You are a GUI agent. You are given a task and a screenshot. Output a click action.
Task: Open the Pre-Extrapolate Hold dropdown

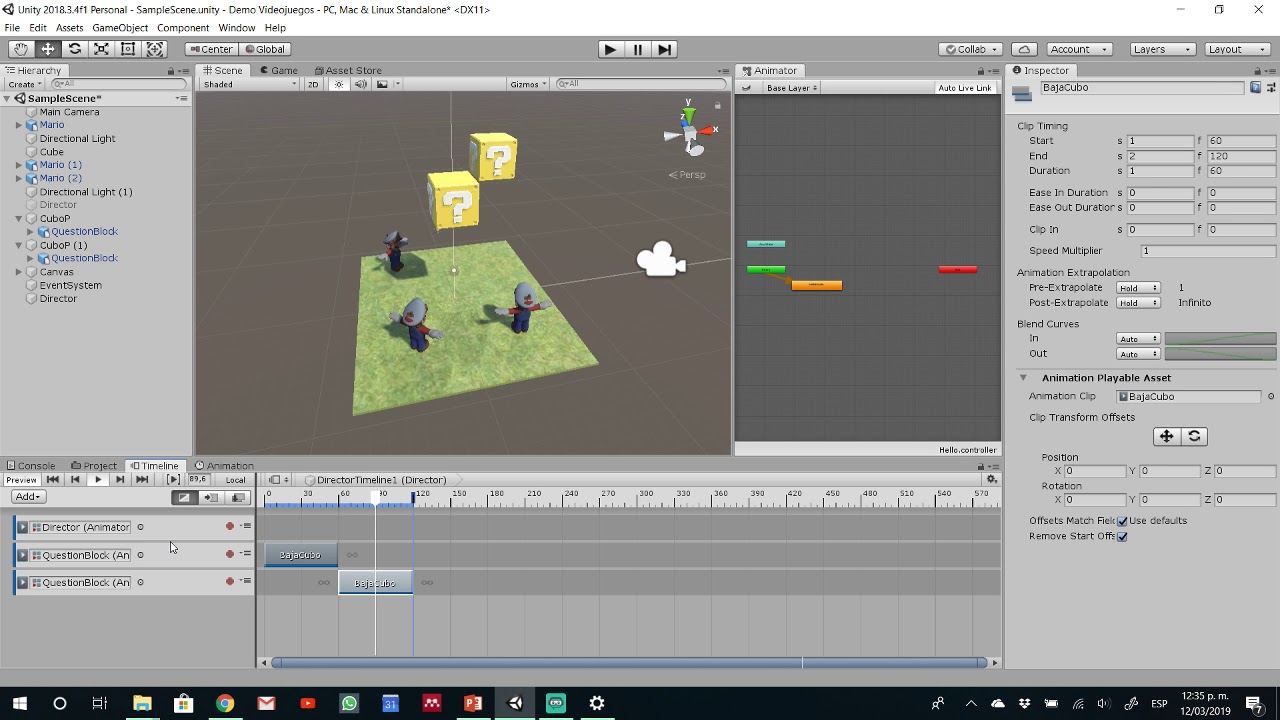(1138, 288)
